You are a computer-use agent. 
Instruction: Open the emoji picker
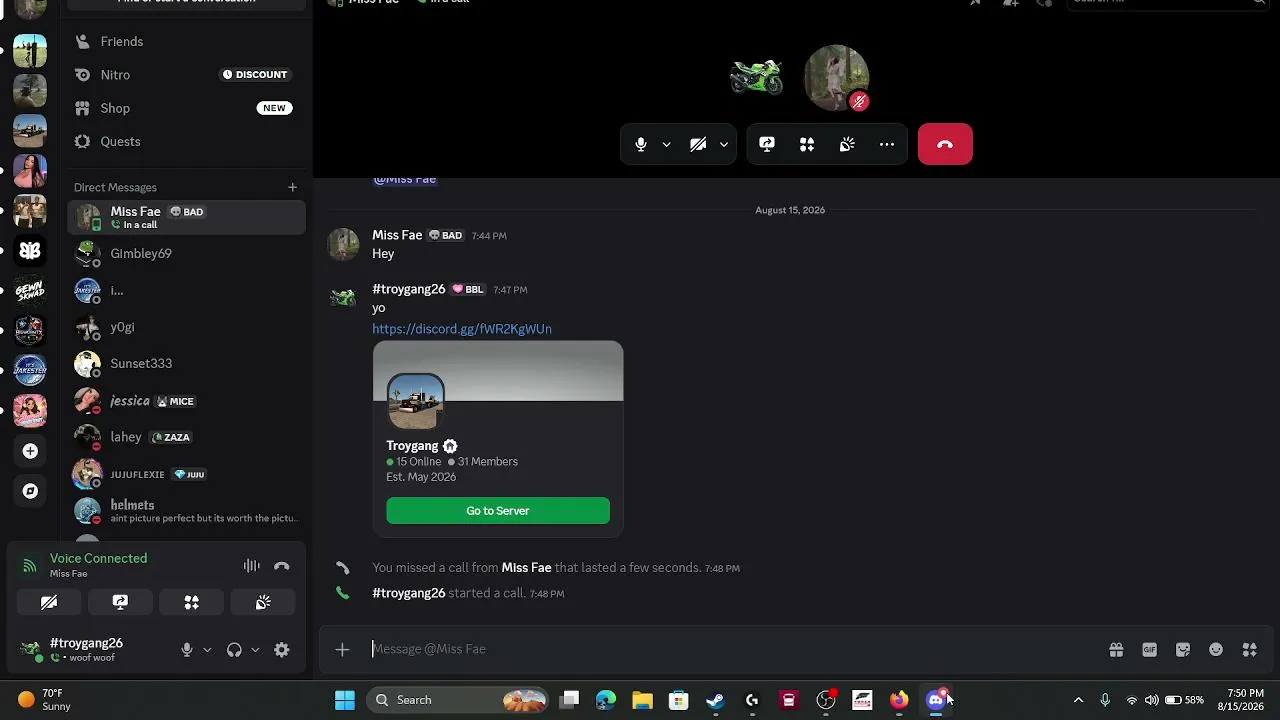point(1216,650)
